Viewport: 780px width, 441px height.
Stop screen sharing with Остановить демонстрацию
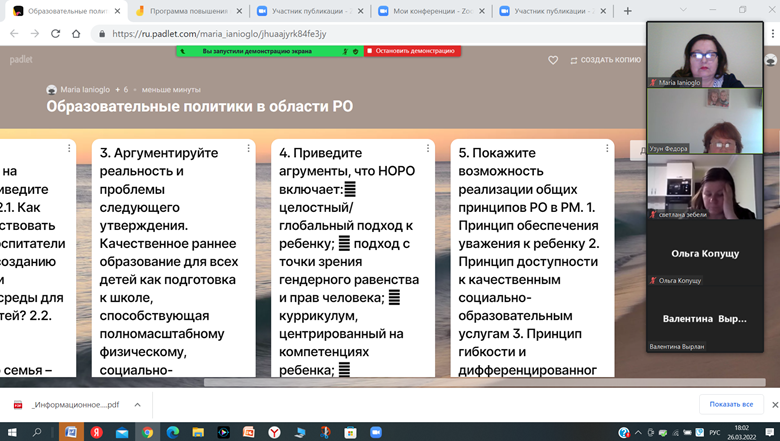click(x=411, y=50)
